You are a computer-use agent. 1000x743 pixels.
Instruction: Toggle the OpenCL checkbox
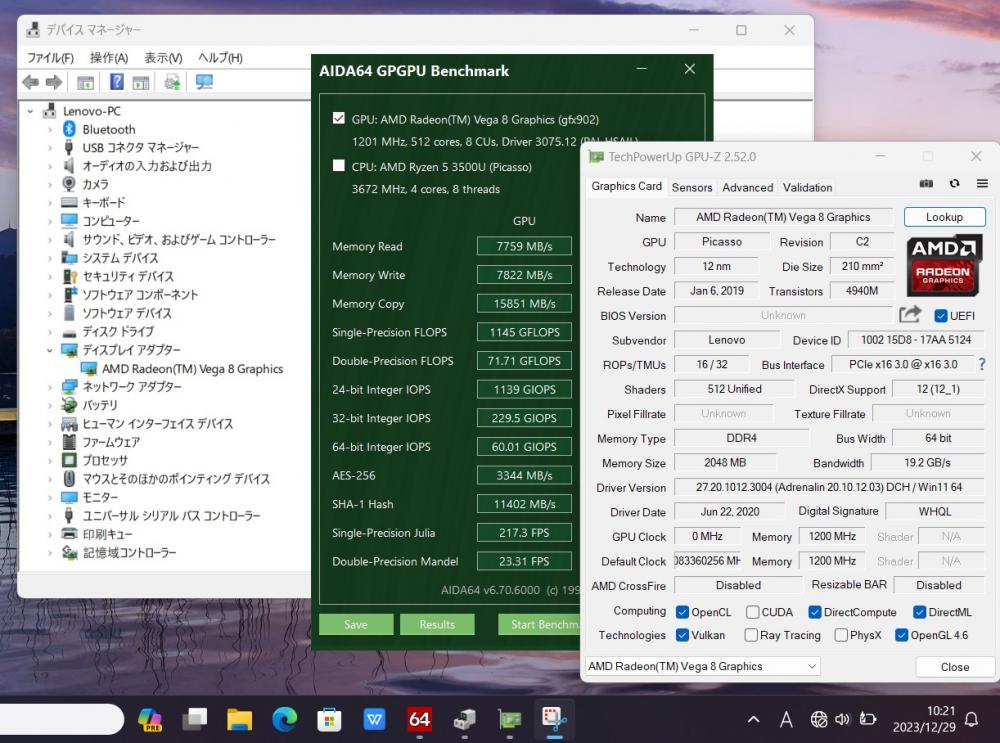tap(682, 612)
